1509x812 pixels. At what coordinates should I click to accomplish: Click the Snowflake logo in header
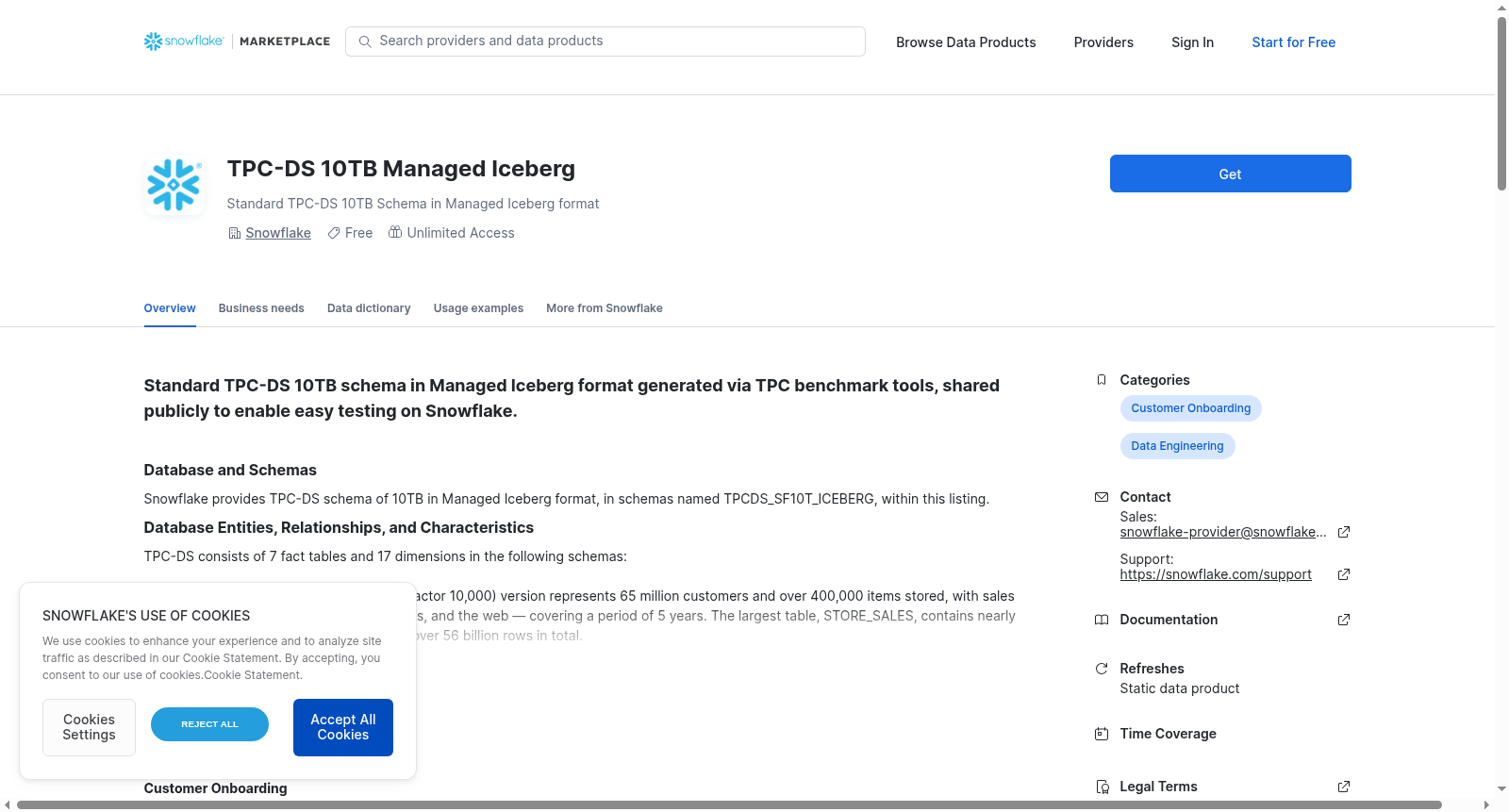[184, 41]
